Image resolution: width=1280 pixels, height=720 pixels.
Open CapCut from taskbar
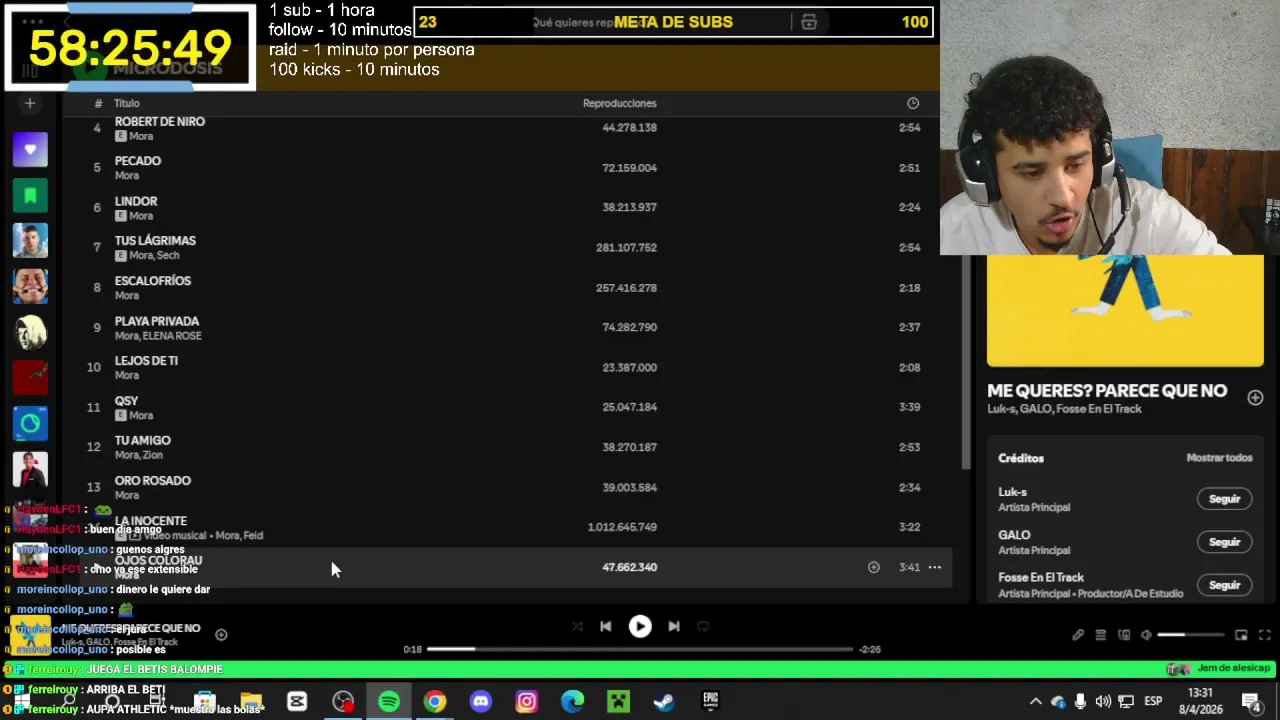coord(297,702)
